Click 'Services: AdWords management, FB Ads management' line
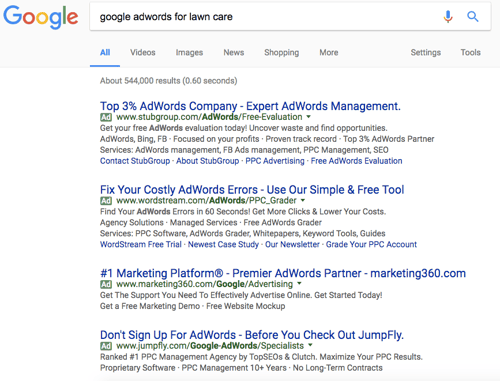The width and height of the screenshot is (500, 381). (x=244, y=150)
